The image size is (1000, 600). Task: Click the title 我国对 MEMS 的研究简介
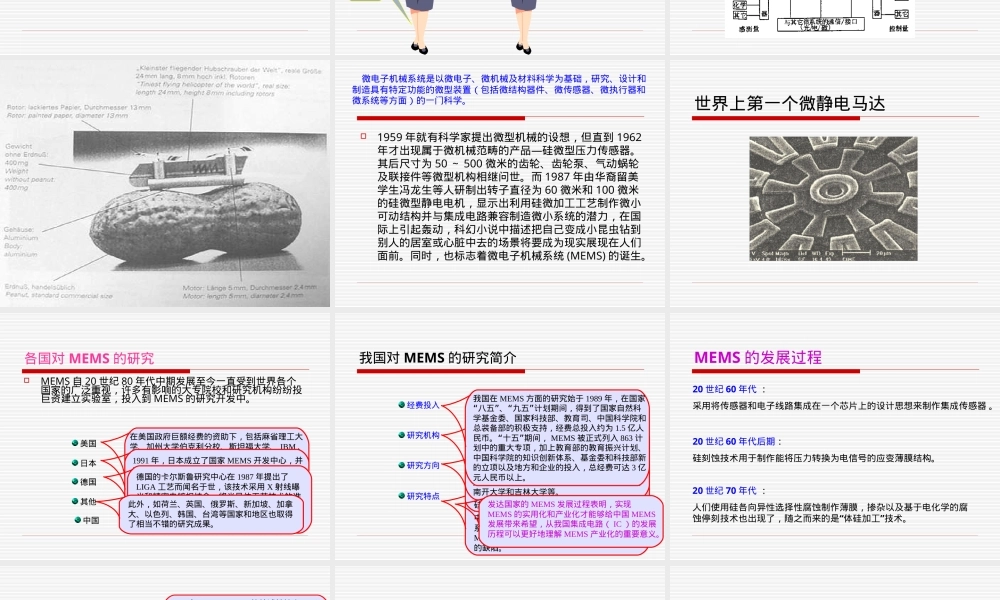(x=438, y=358)
